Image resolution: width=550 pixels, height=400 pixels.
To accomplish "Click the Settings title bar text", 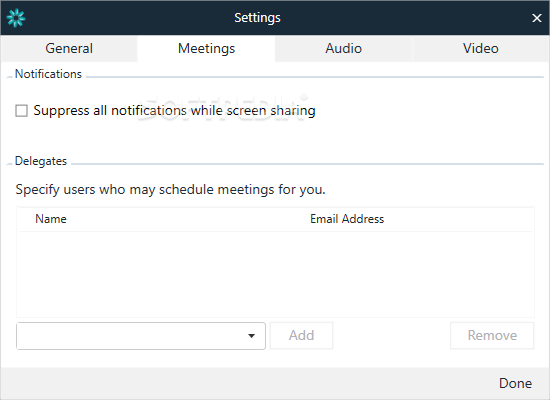I will [x=257, y=18].
